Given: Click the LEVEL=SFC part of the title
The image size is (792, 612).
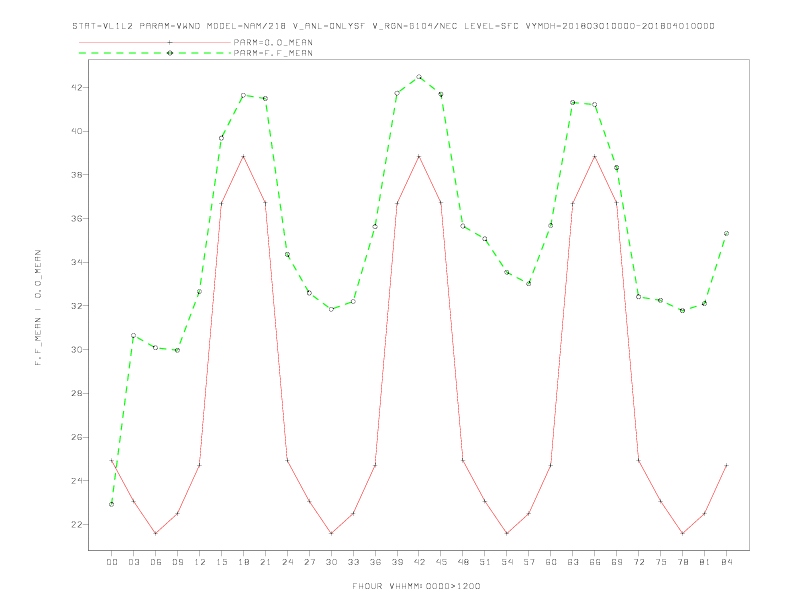Looking at the screenshot, I should point(491,26).
